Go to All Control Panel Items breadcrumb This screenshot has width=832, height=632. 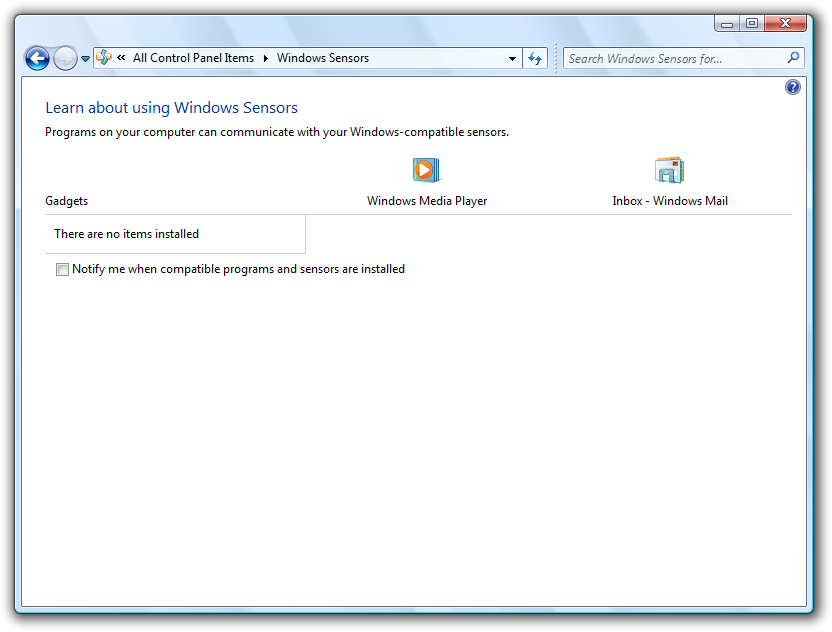[193, 58]
